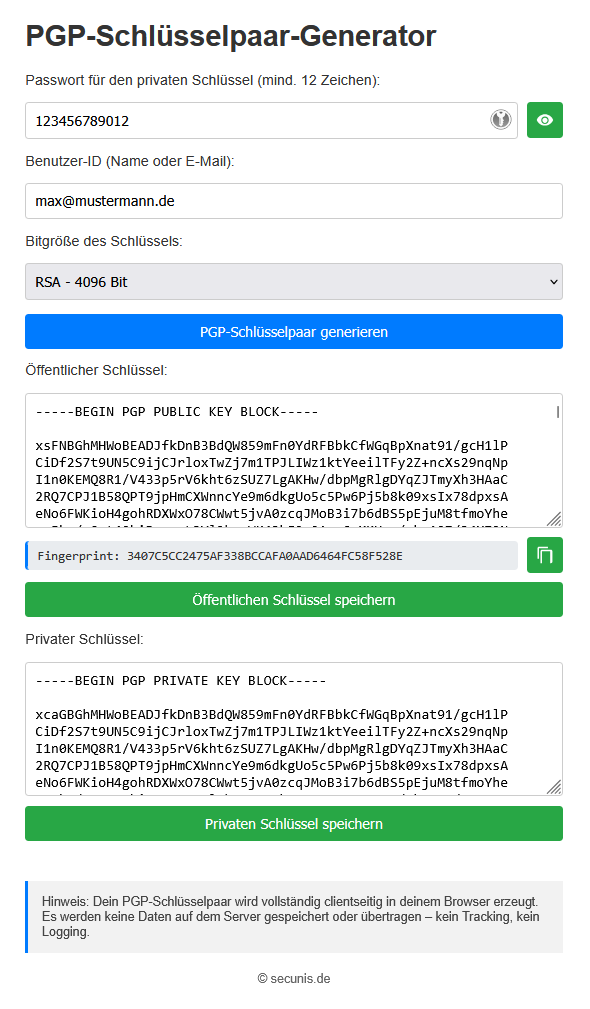Click the Bitgröße des Schlüssels label

pos(104,241)
